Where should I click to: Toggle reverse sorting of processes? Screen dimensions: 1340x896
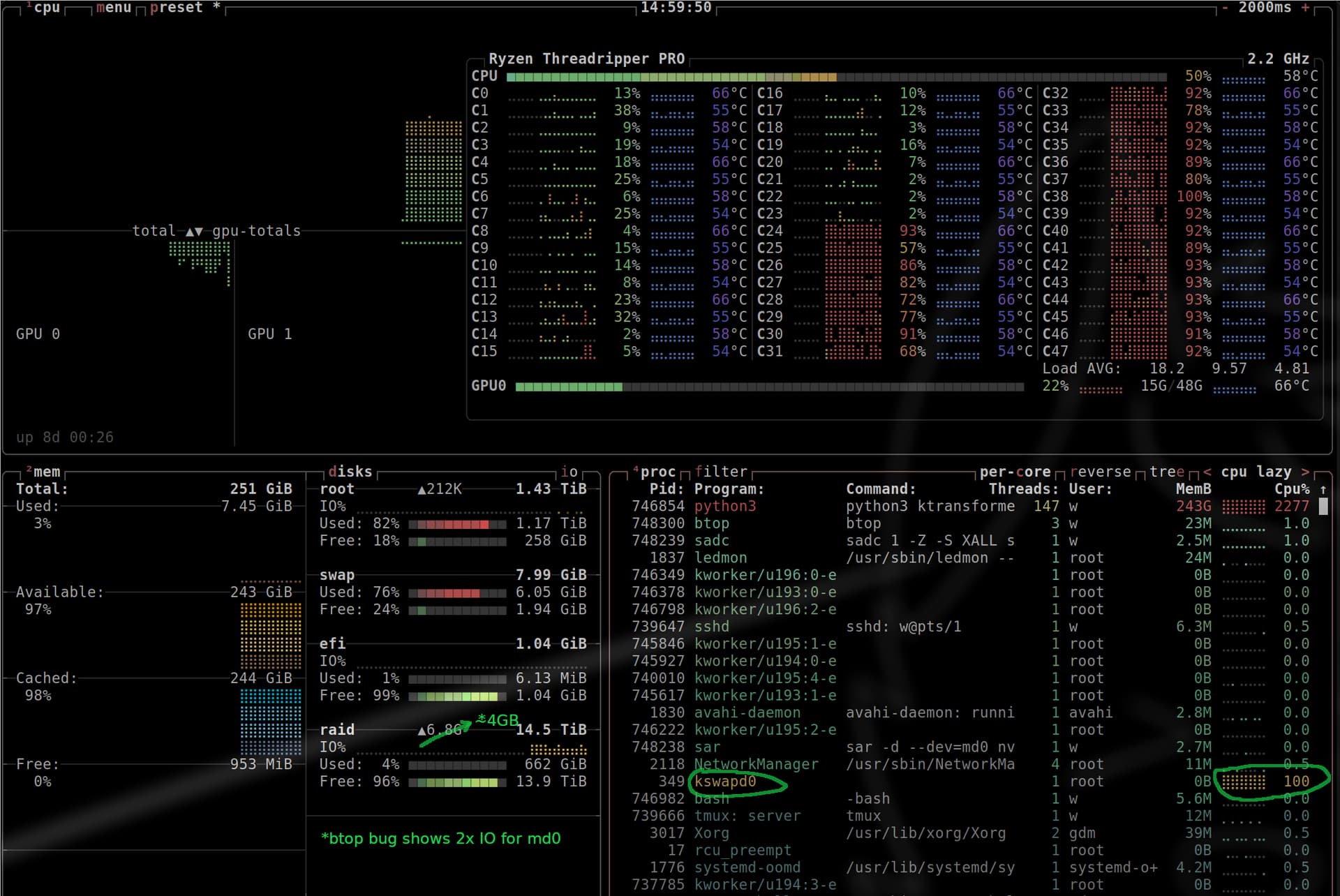1100,472
